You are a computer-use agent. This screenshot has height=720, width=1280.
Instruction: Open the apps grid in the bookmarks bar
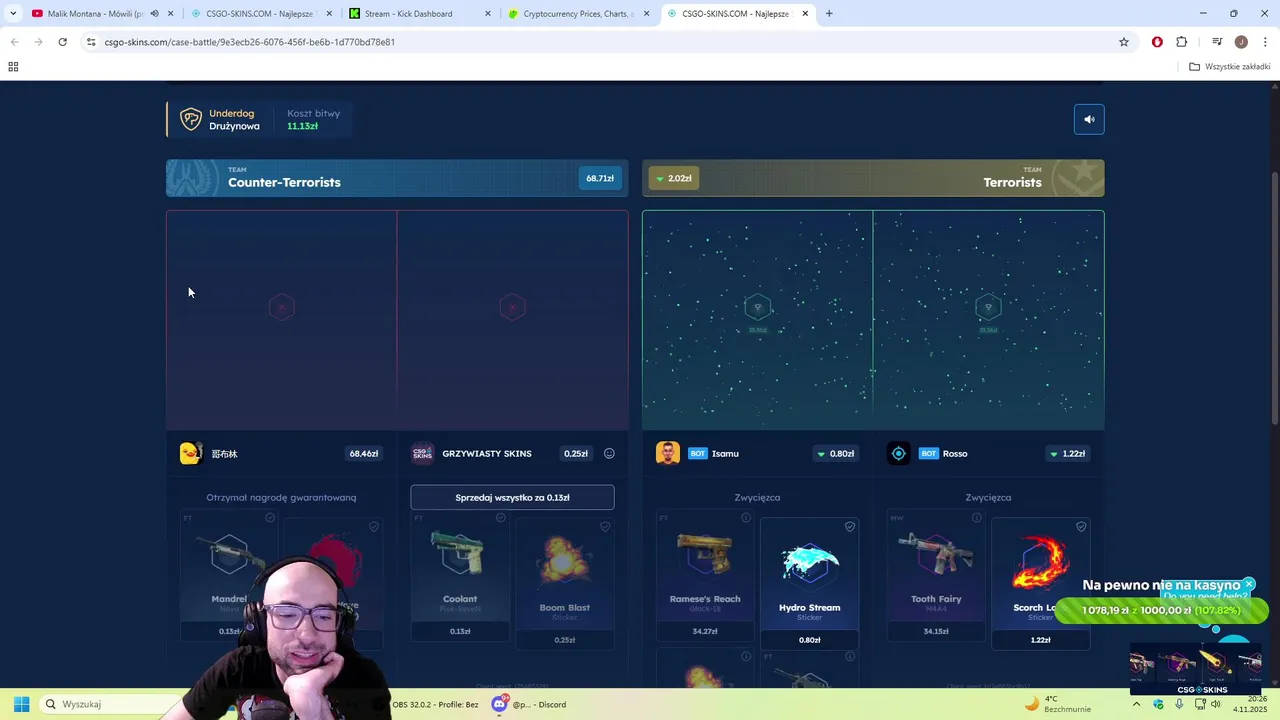pyautogui.click(x=13, y=67)
